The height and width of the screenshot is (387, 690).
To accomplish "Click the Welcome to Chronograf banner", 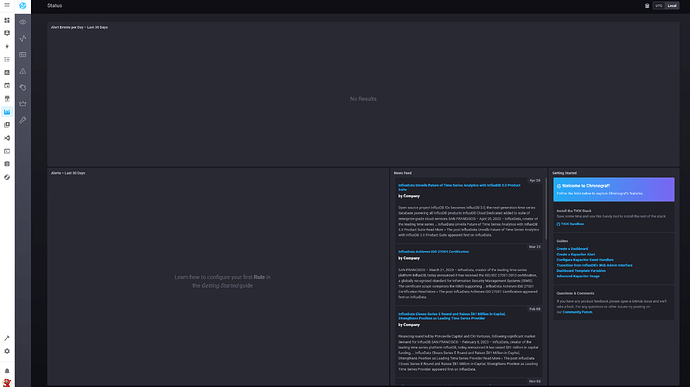I will coord(613,189).
